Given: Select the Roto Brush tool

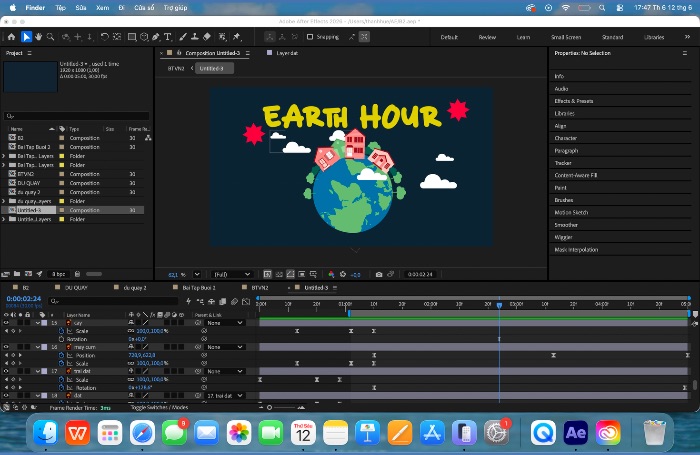Looking at the screenshot, I should [222, 37].
